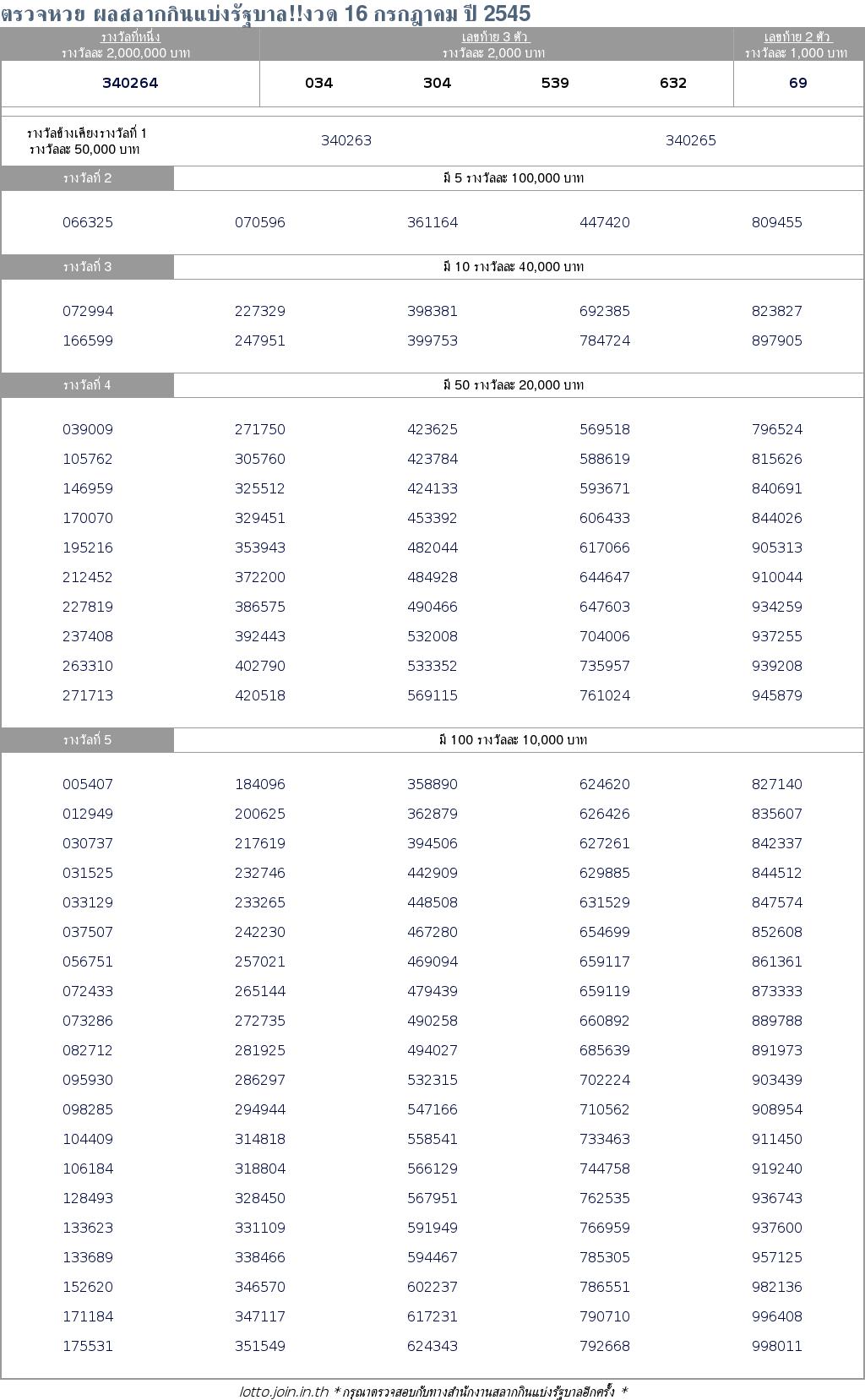This screenshot has width=865, height=1400.
Task: Click fifth prize number 998011
Action: point(777,1346)
